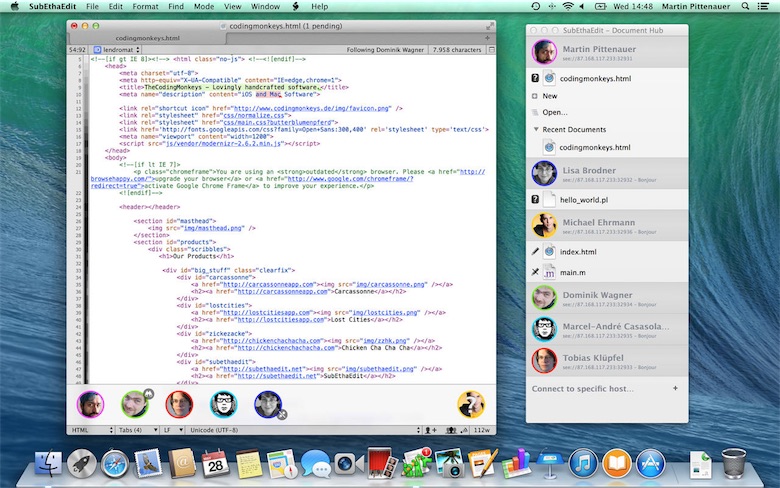Click the question-mark status icon beside hub's codingmonkeys.html
The image size is (780, 488).
535,78
